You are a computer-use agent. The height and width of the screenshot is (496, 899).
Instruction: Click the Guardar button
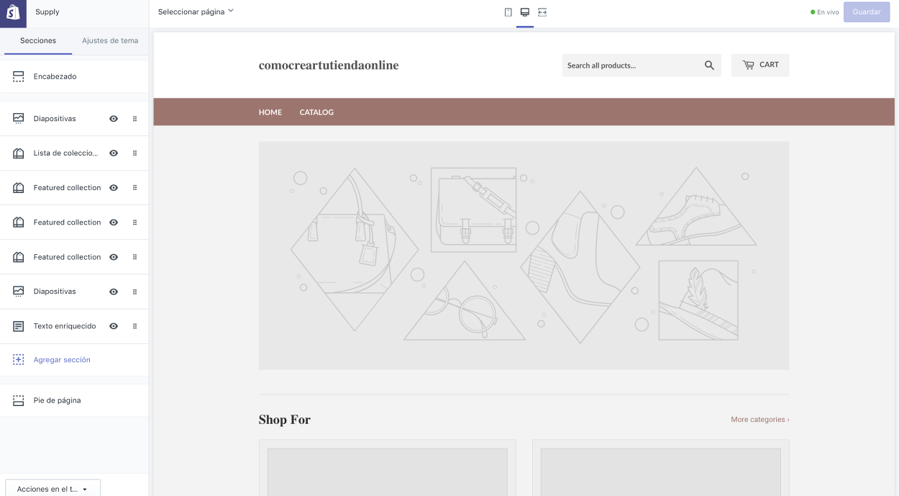coord(866,12)
